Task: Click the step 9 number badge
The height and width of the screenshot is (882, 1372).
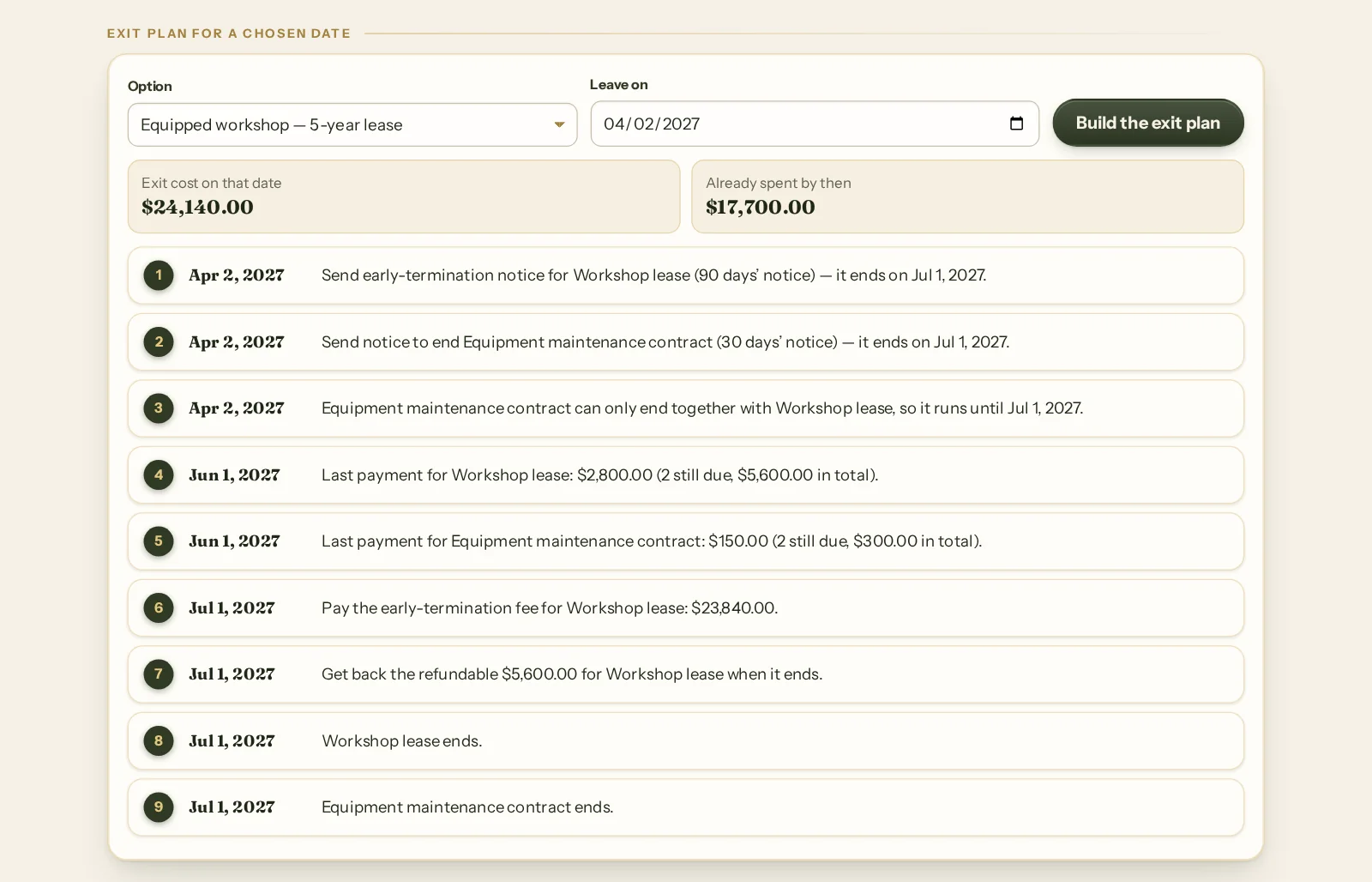Action: point(159,807)
